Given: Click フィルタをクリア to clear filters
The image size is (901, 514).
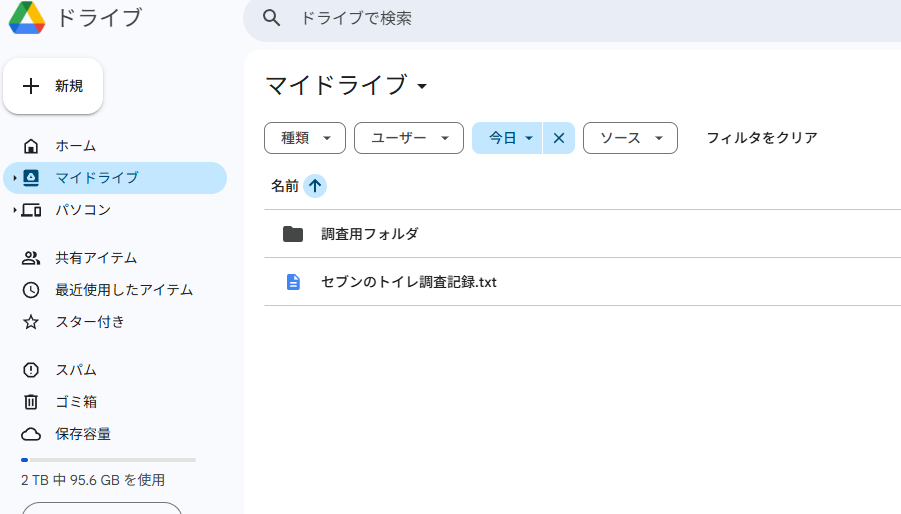Looking at the screenshot, I should click(762, 138).
